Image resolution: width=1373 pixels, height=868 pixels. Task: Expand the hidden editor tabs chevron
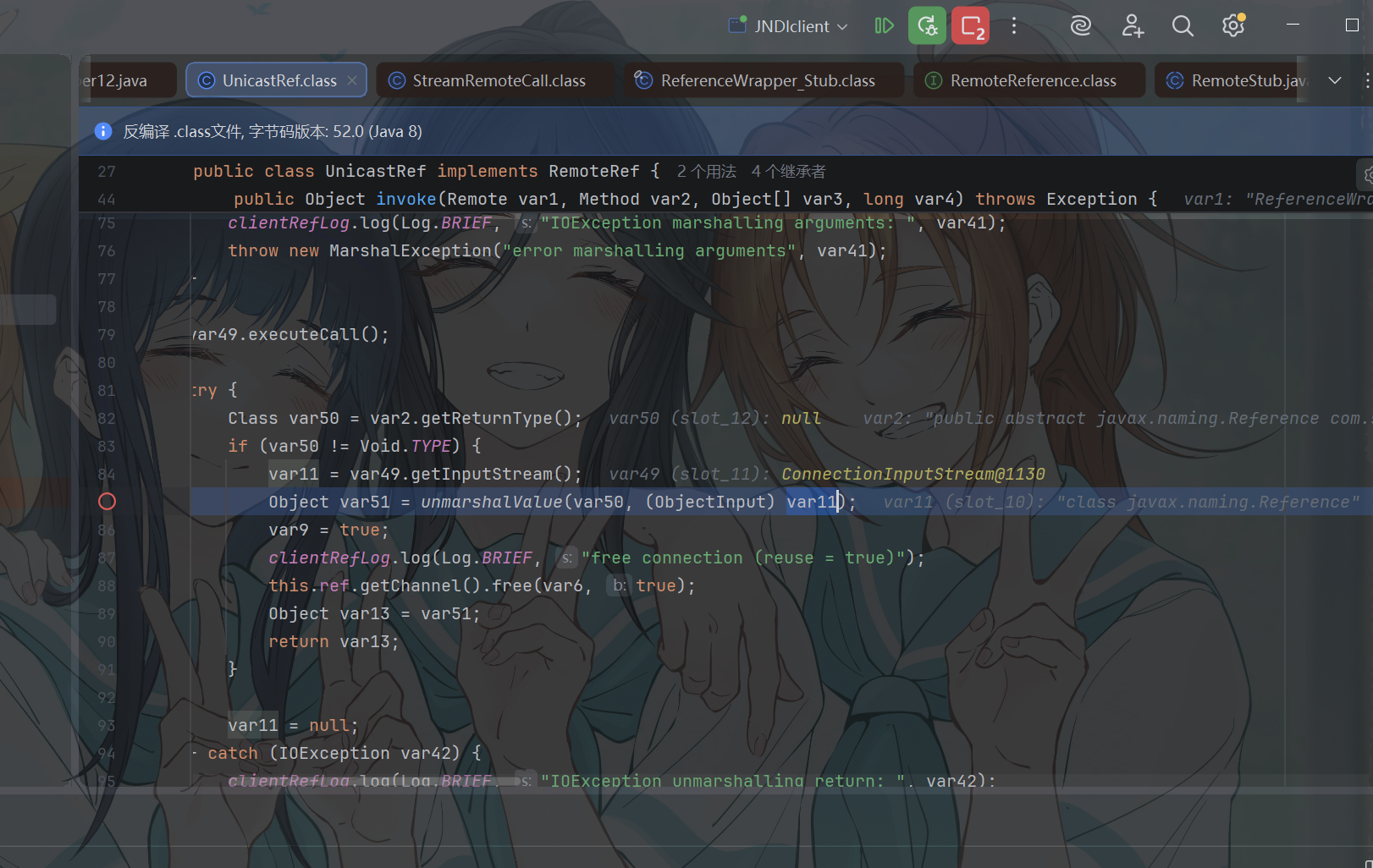tap(1335, 80)
